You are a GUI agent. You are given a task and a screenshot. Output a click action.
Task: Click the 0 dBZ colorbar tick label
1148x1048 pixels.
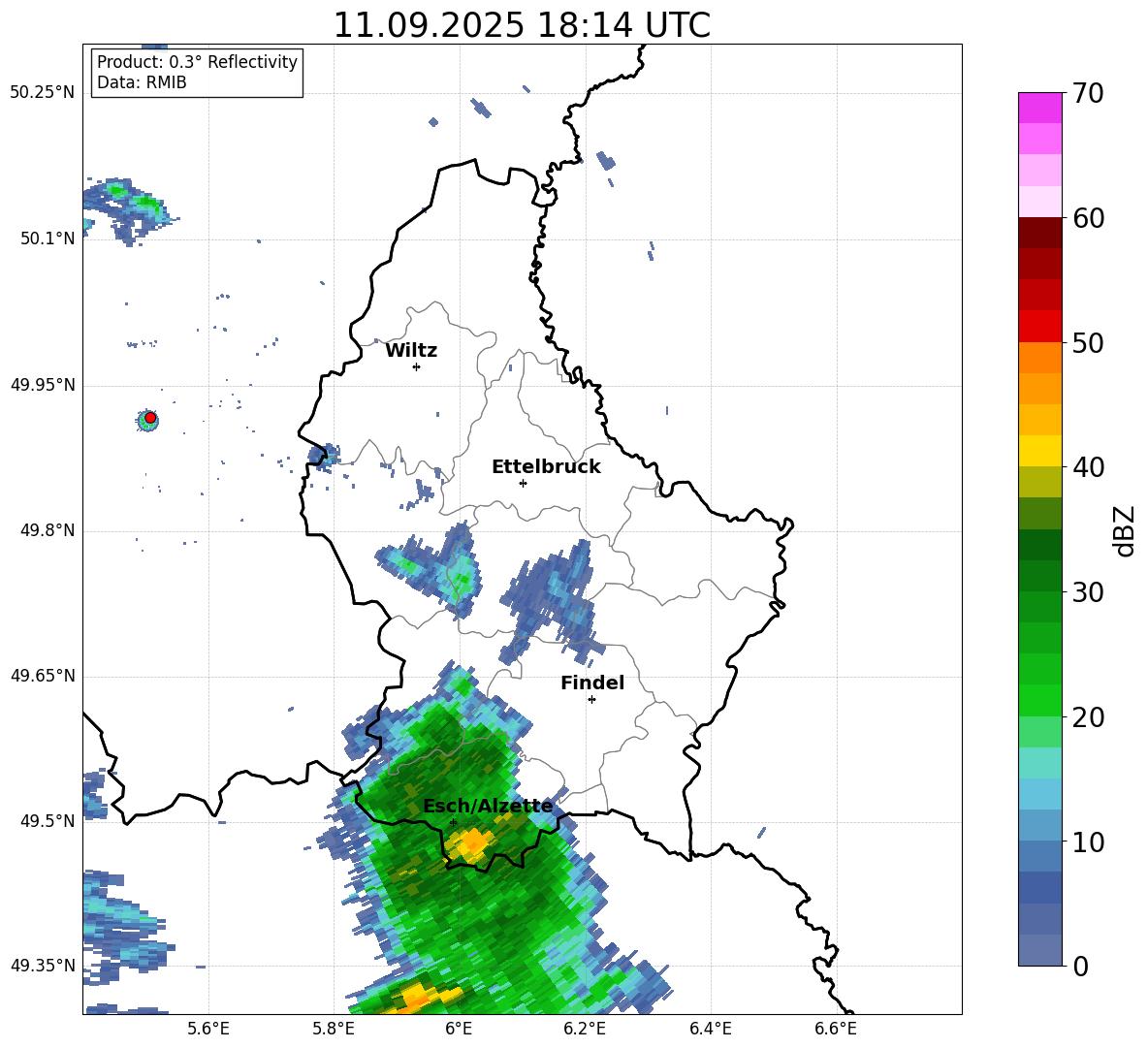pyautogui.click(x=1080, y=966)
